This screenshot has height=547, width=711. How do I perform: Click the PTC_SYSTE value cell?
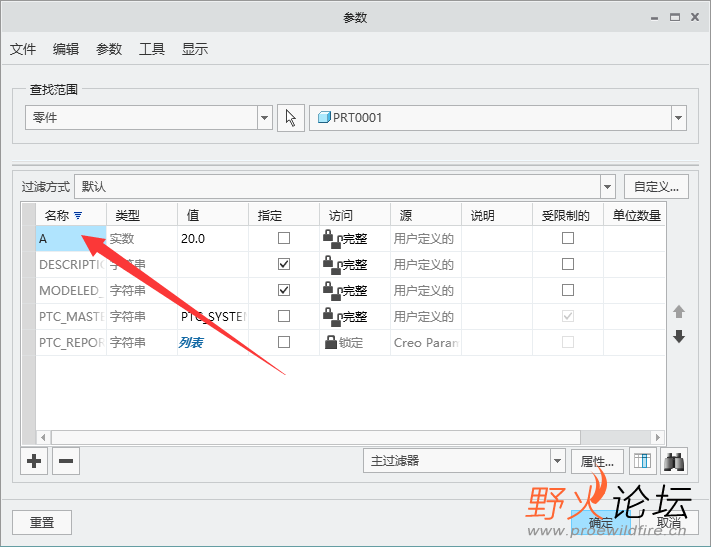(213, 316)
